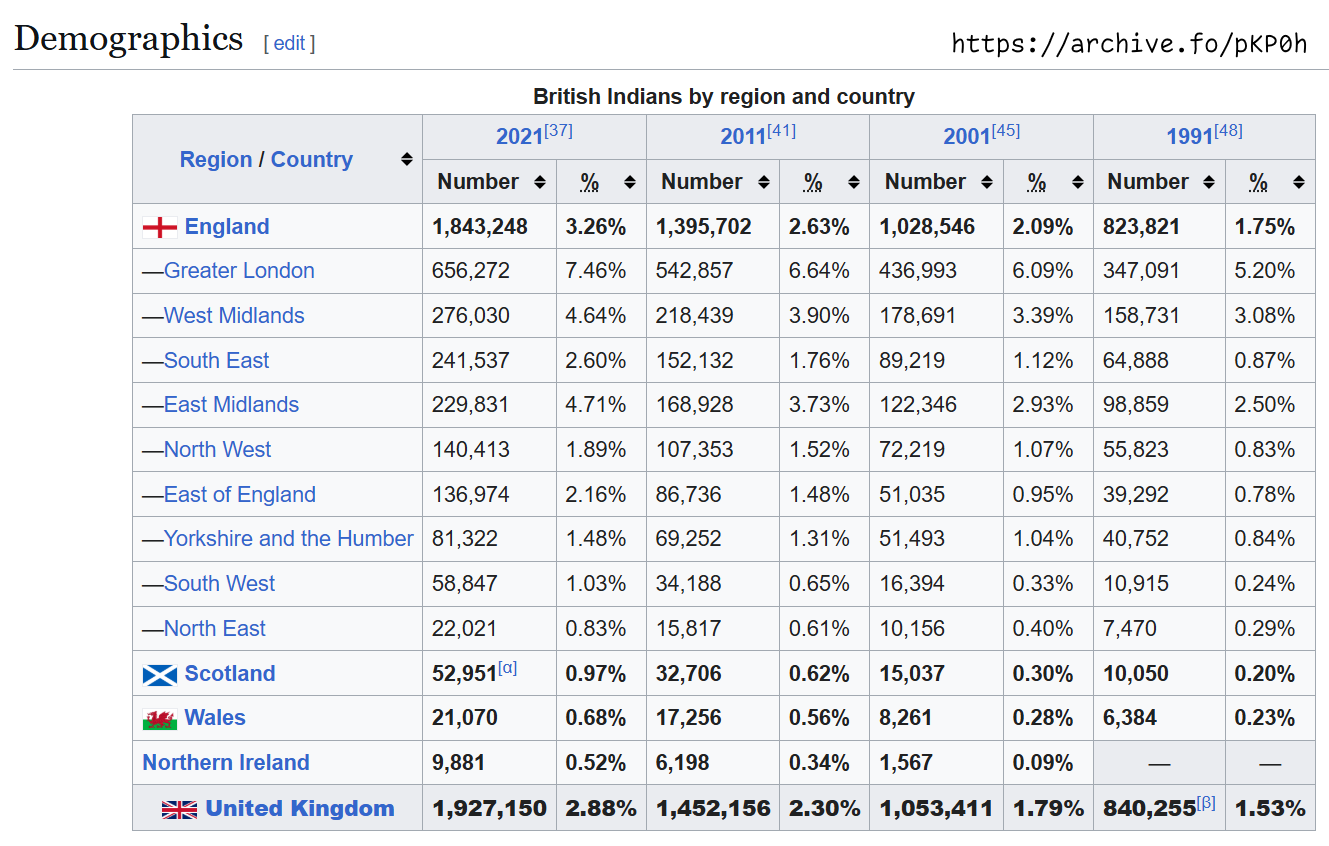This screenshot has width=1329, height=846.
Task: Select the table caption 'British Indians by region and country'
Action: click(724, 97)
